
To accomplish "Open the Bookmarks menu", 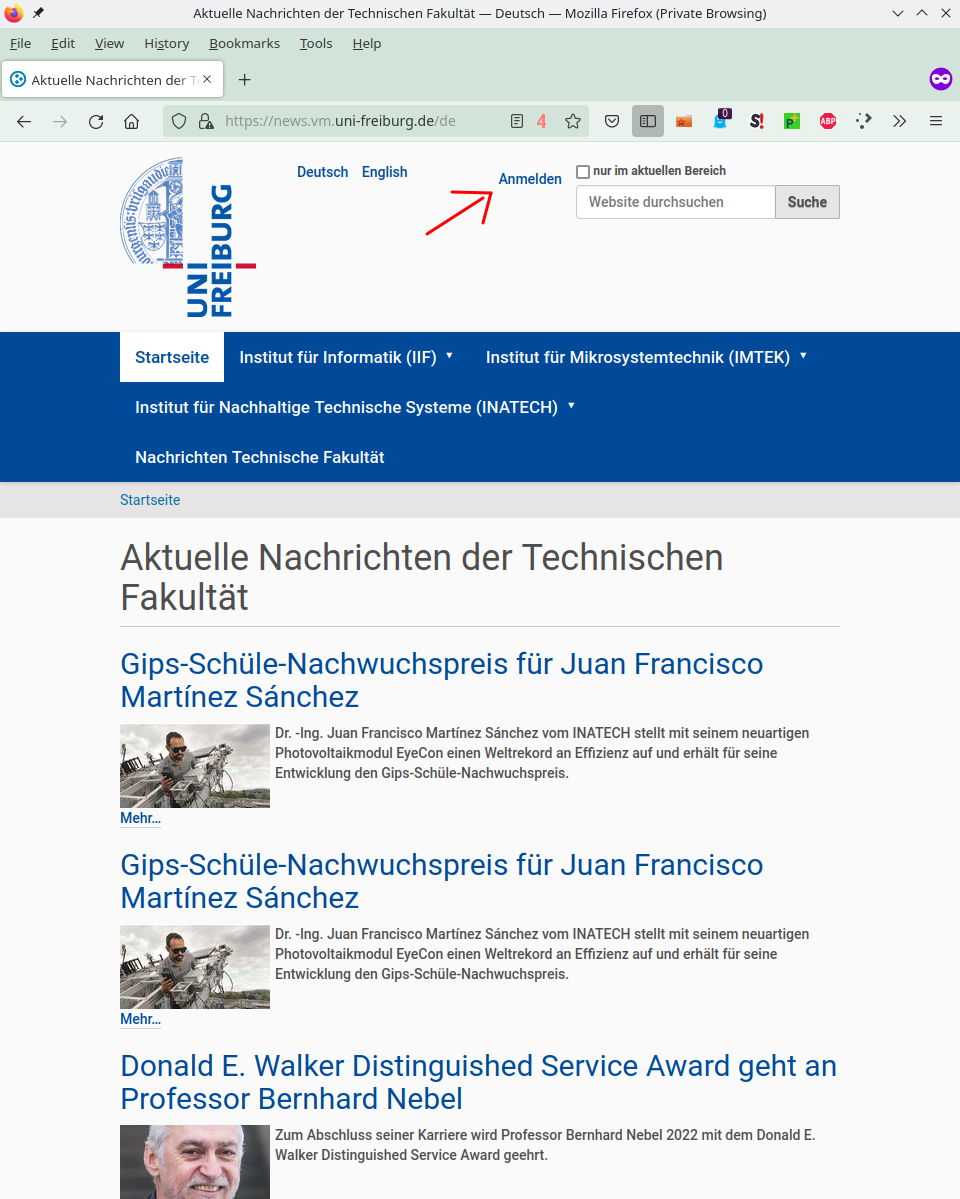I will [245, 44].
